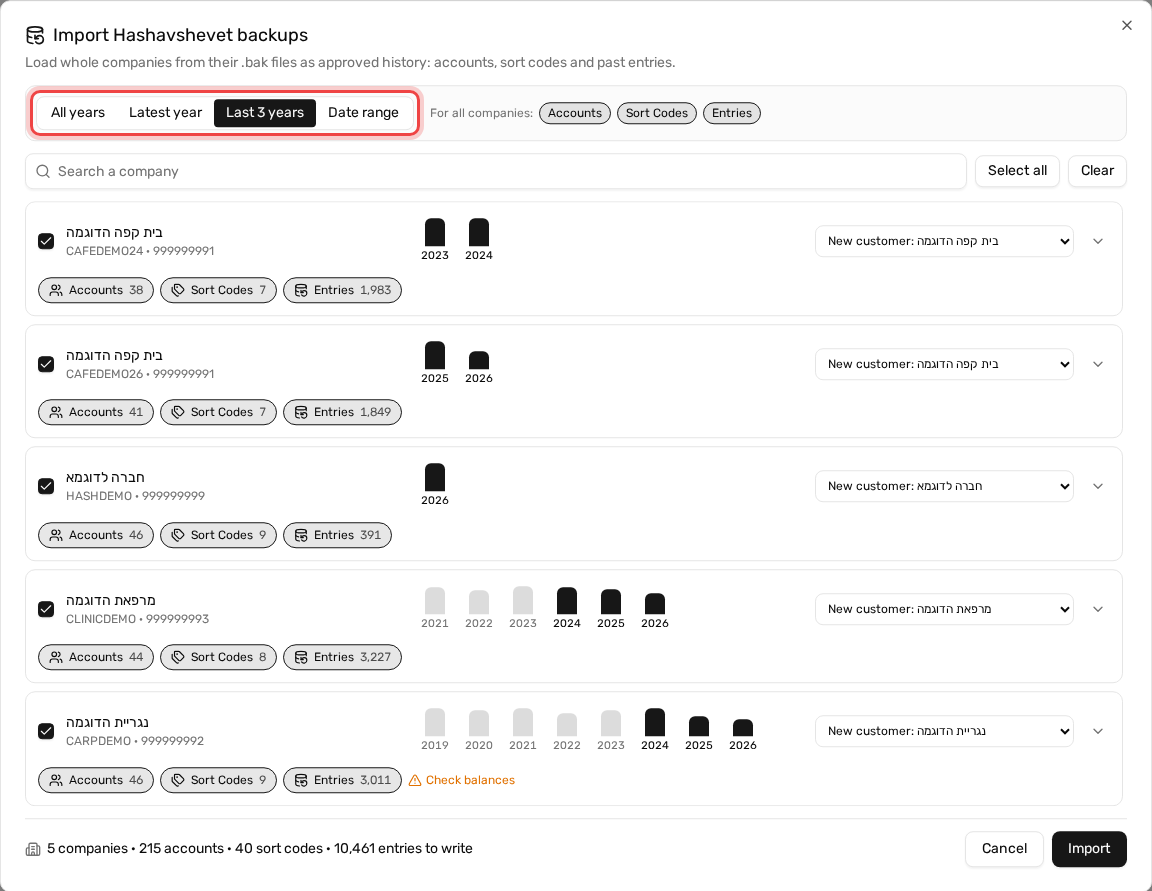
Task: Toggle Entries chip for all companies
Action: click(732, 113)
